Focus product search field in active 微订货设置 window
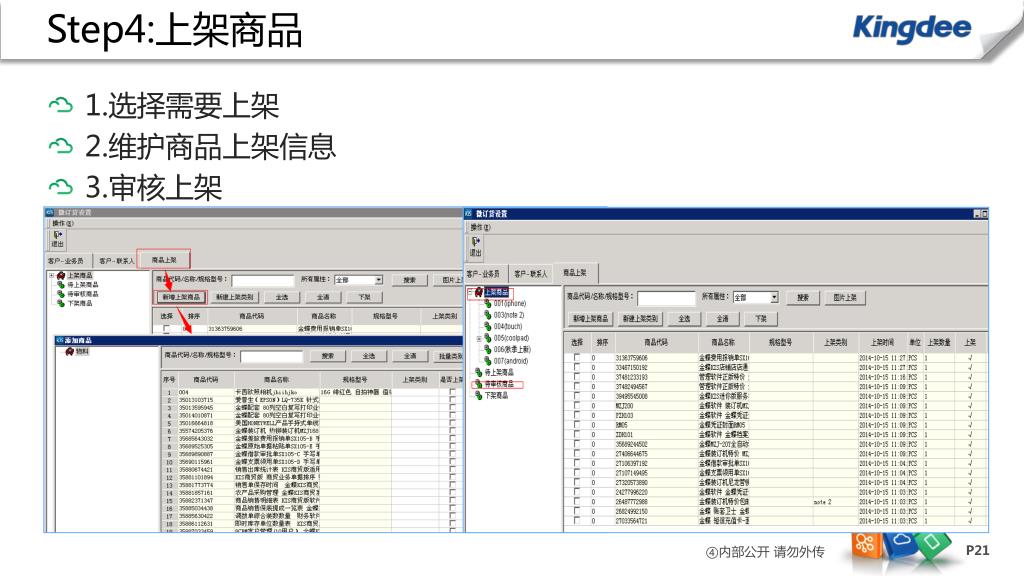The height and width of the screenshot is (576, 1024). coord(666,298)
